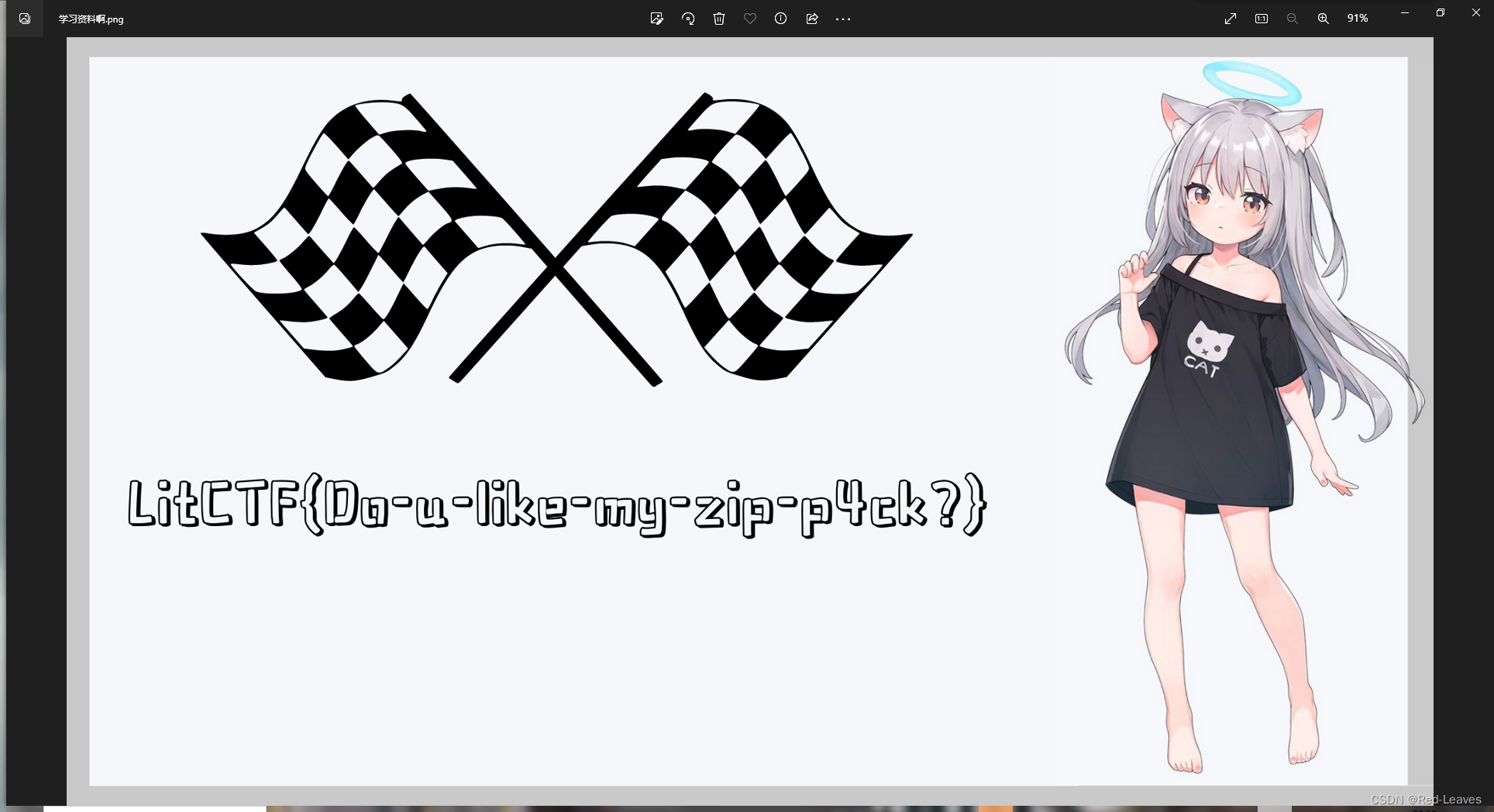Viewport: 1494px width, 812px height.
Task: Add the image to favorites with the heart icon
Action: tap(750, 19)
